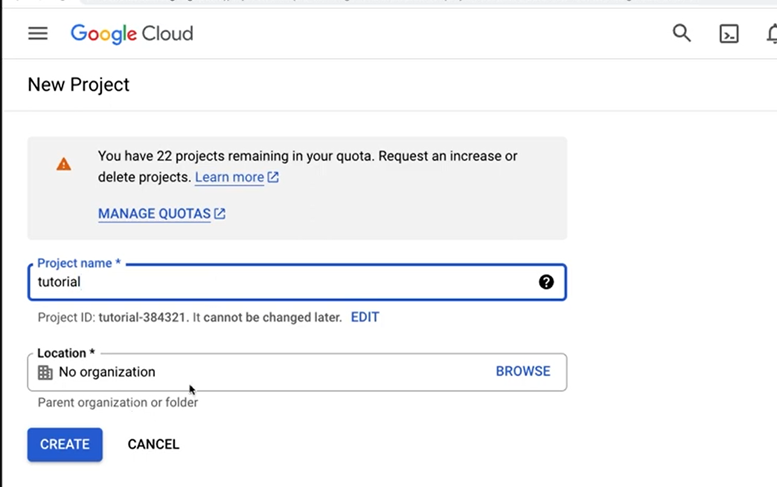The image size is (777, 487).
Task: Click external-link icon beside Learn more
Action: [274, 178]
